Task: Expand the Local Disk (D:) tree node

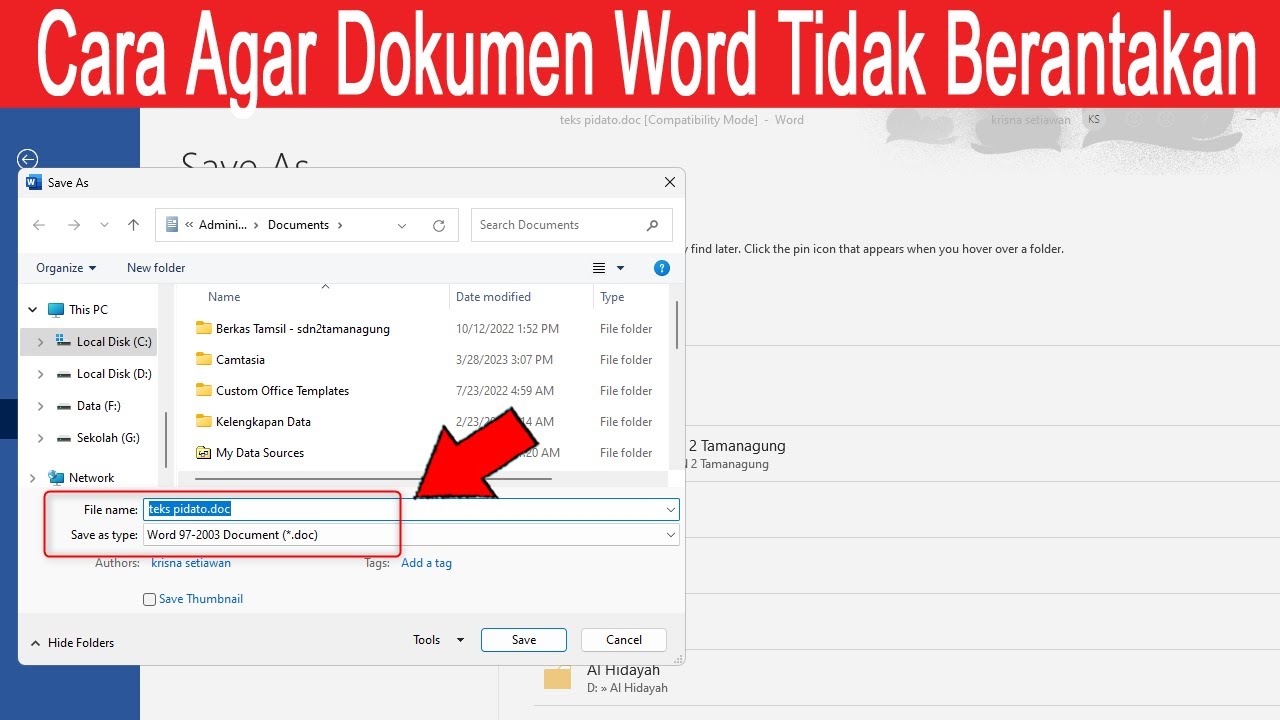Action: point(40,374)
